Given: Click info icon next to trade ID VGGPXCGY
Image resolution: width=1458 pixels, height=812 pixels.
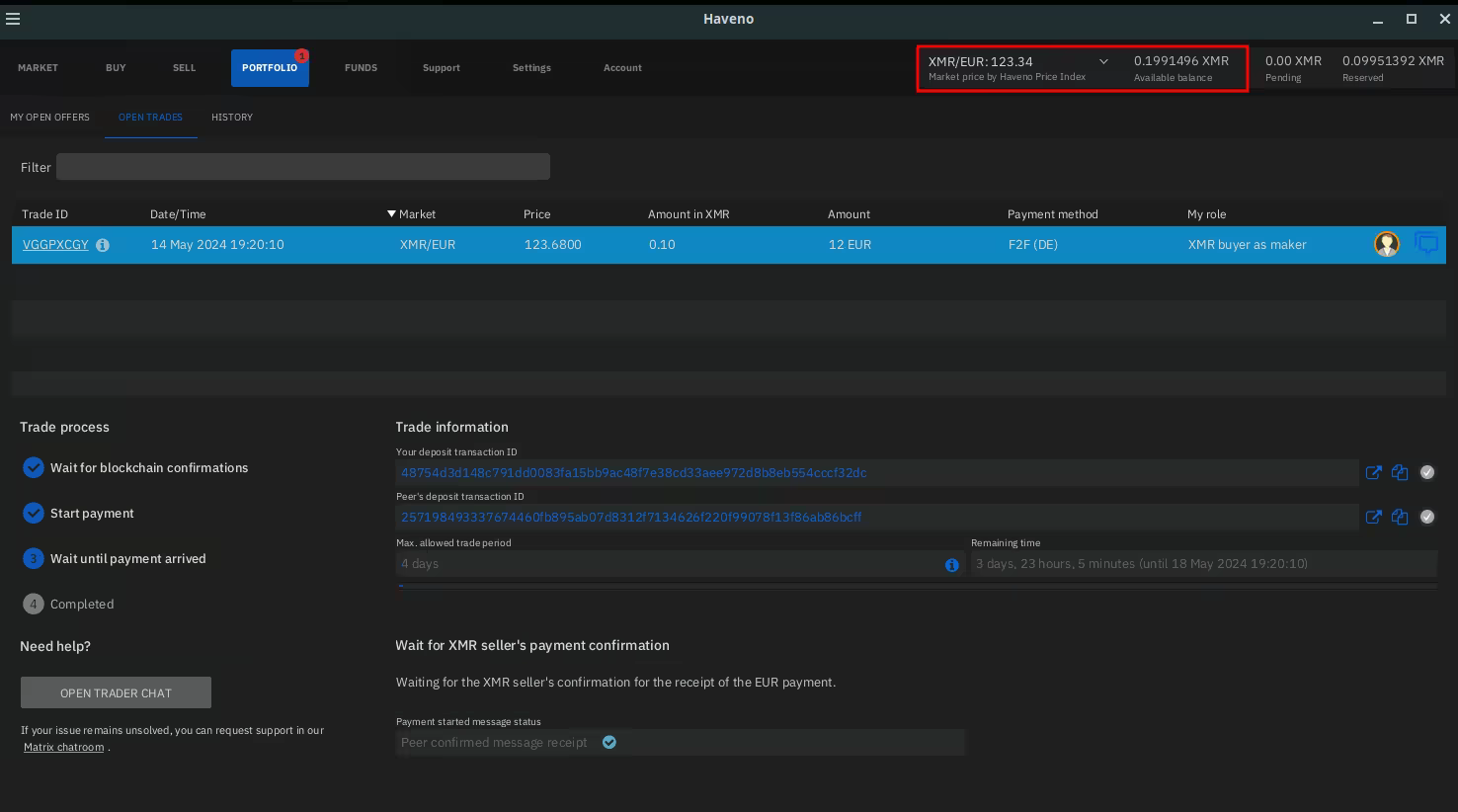Looking at the screenshot, I should (x=103, y=245).
